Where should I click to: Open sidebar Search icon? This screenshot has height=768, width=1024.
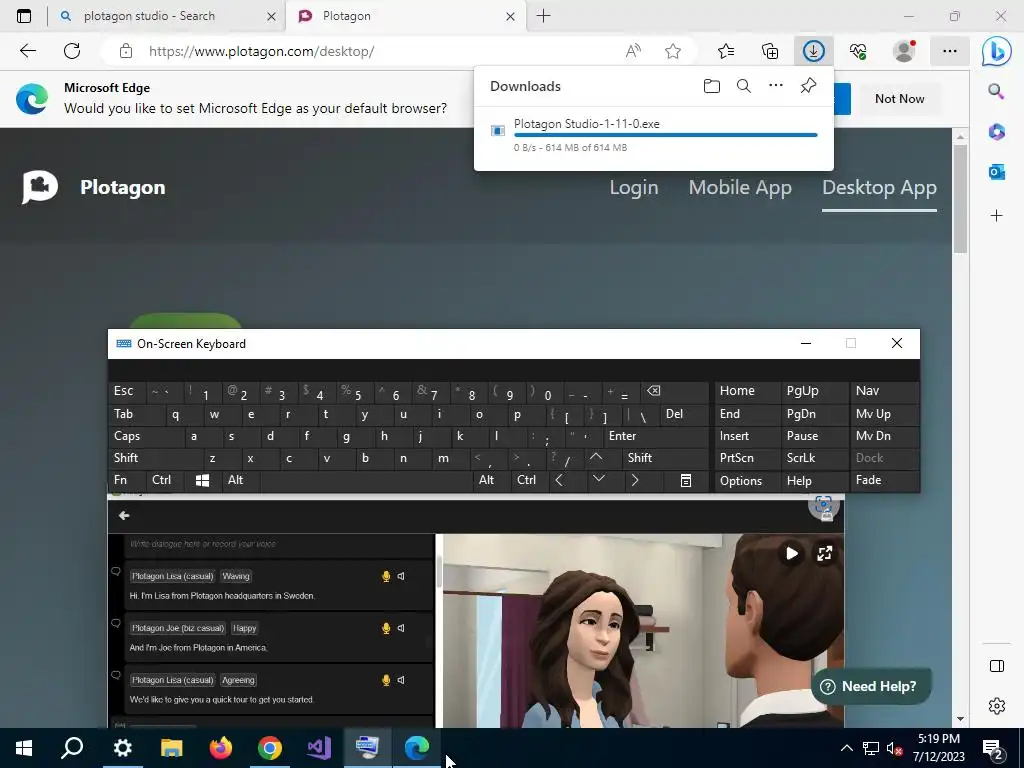point(996,91)
